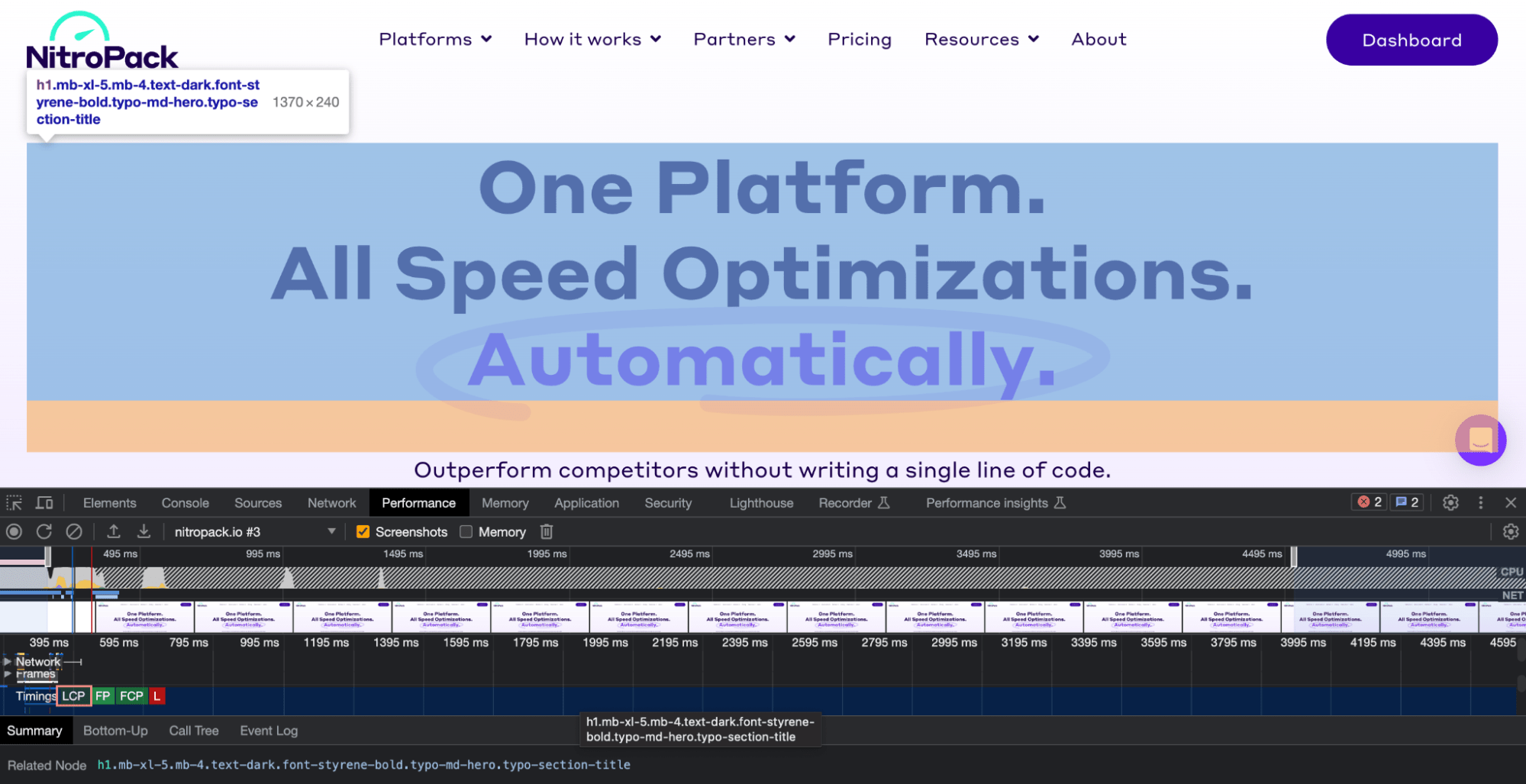Screen dimensions: 1526x784
Task: Switch to the Call Tree tab
Action: tap(194, 731)
